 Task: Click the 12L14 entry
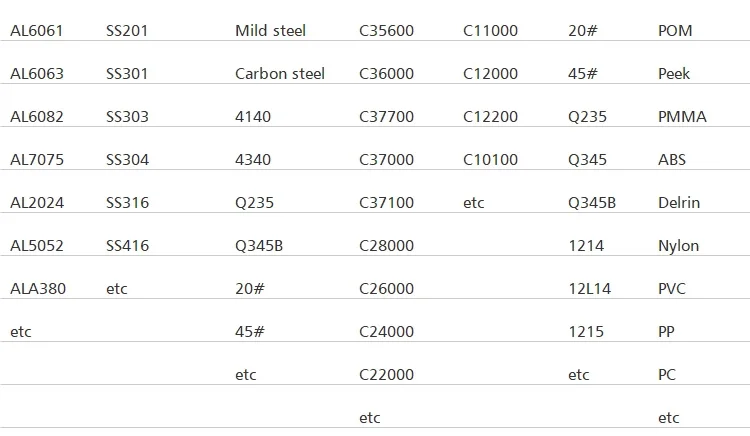click(589, 289)
